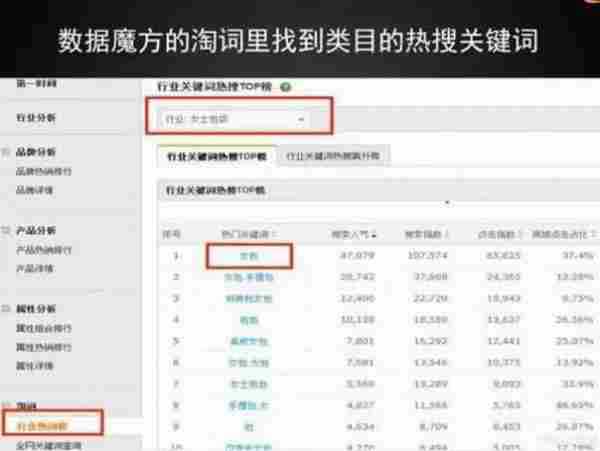Sort table by 搜索指数 column
The width and height of the screenshot is (600, 451).
(427, 234)
